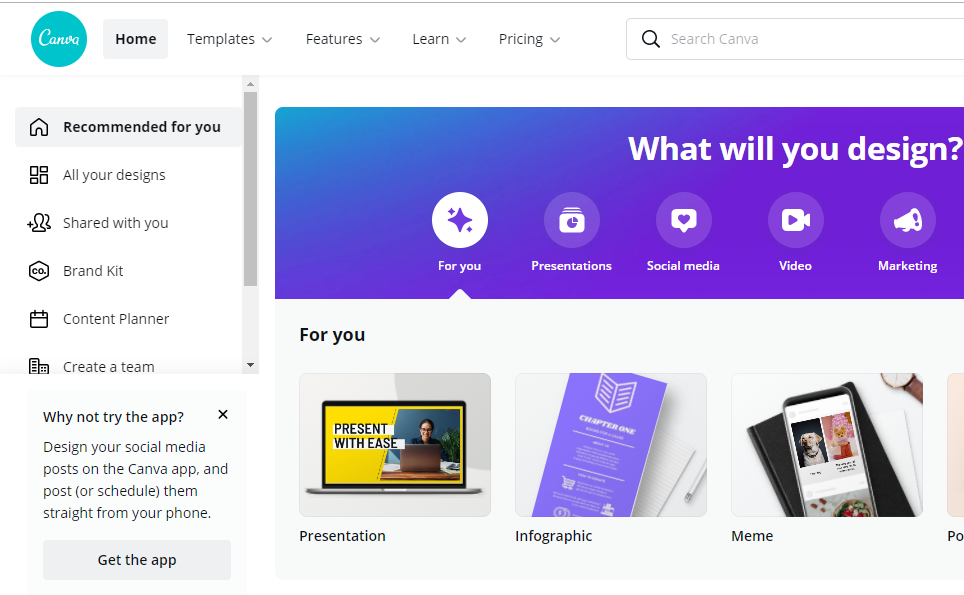Open the Marketing megaphone icon
Image resolution: width=964 pixels, height=595 pixels.
(907, 220)
